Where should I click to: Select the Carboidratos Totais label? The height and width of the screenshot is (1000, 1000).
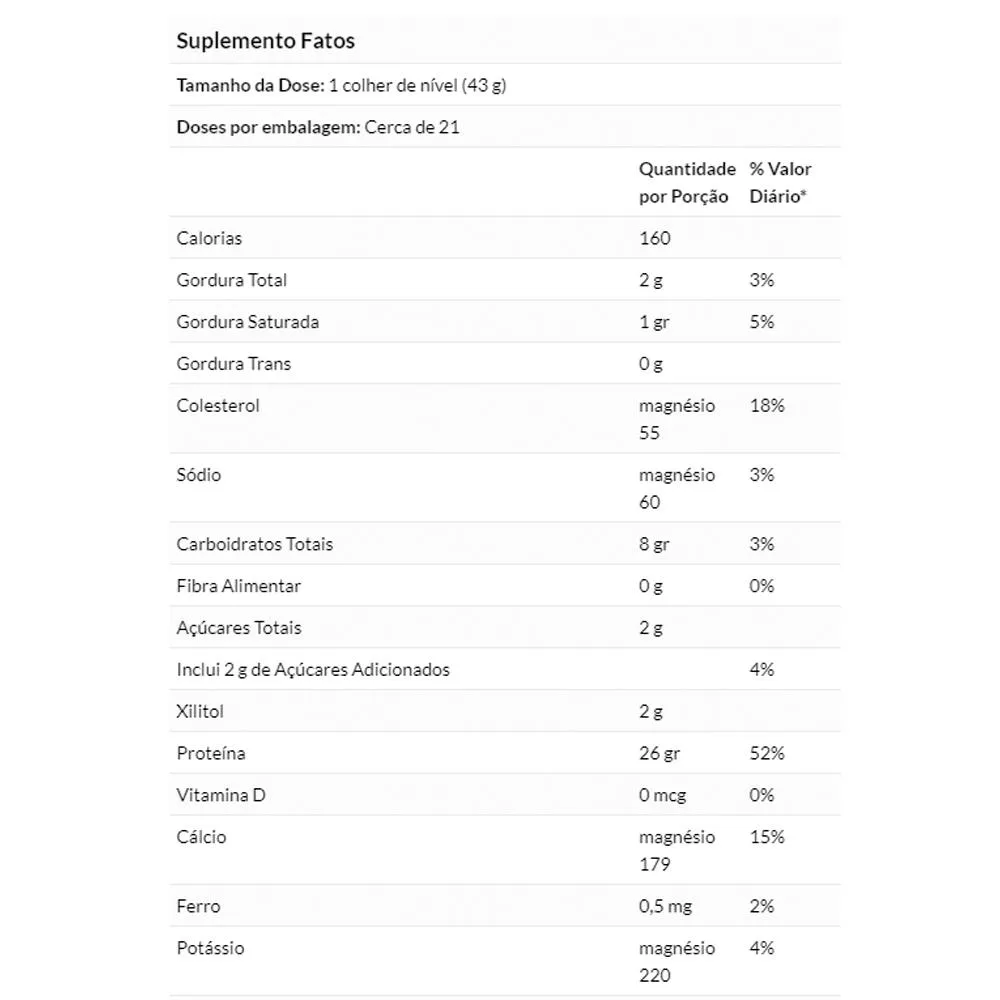pos(254,544)
